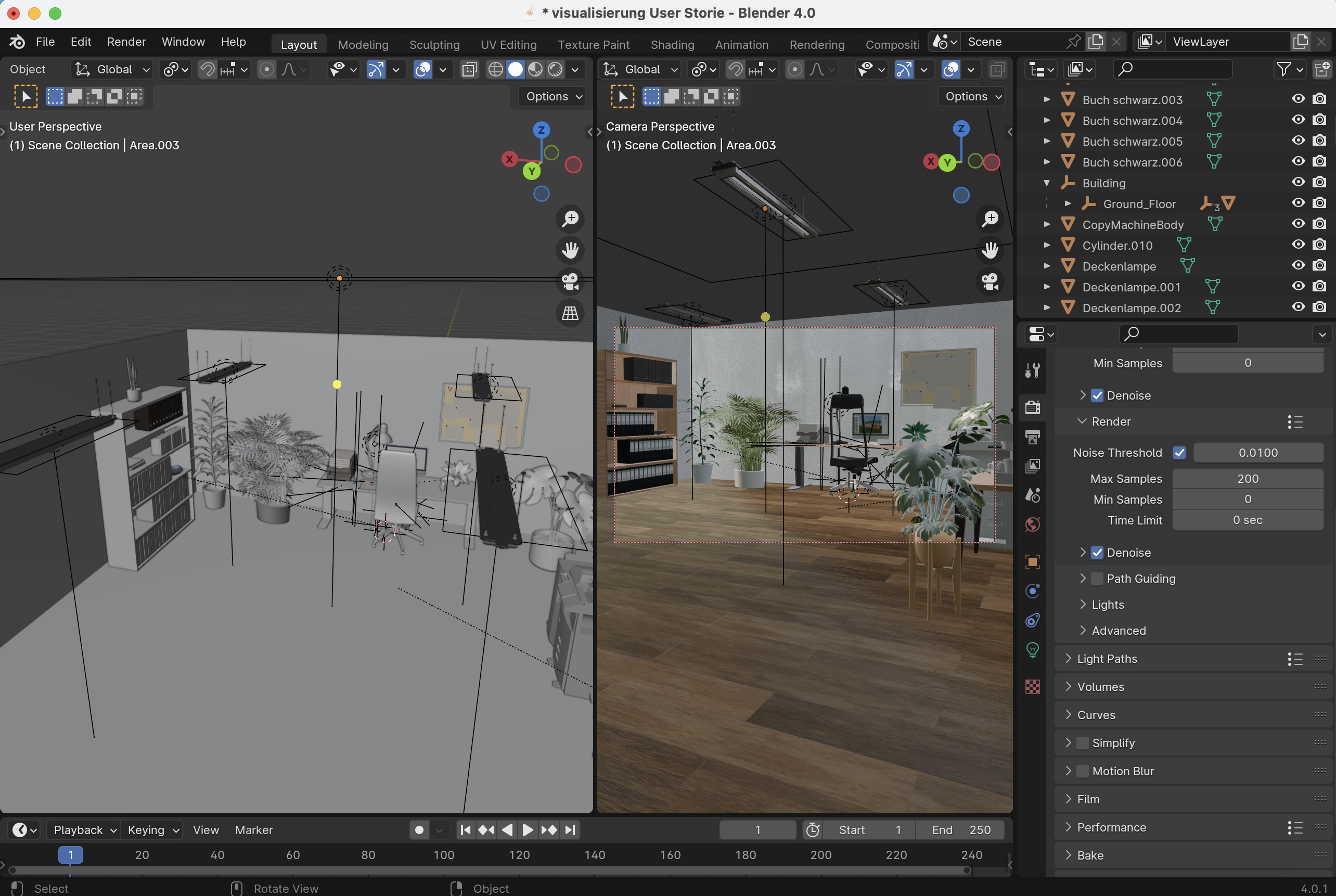Open the Render properties tab icon

click(x=1032, y=407)
